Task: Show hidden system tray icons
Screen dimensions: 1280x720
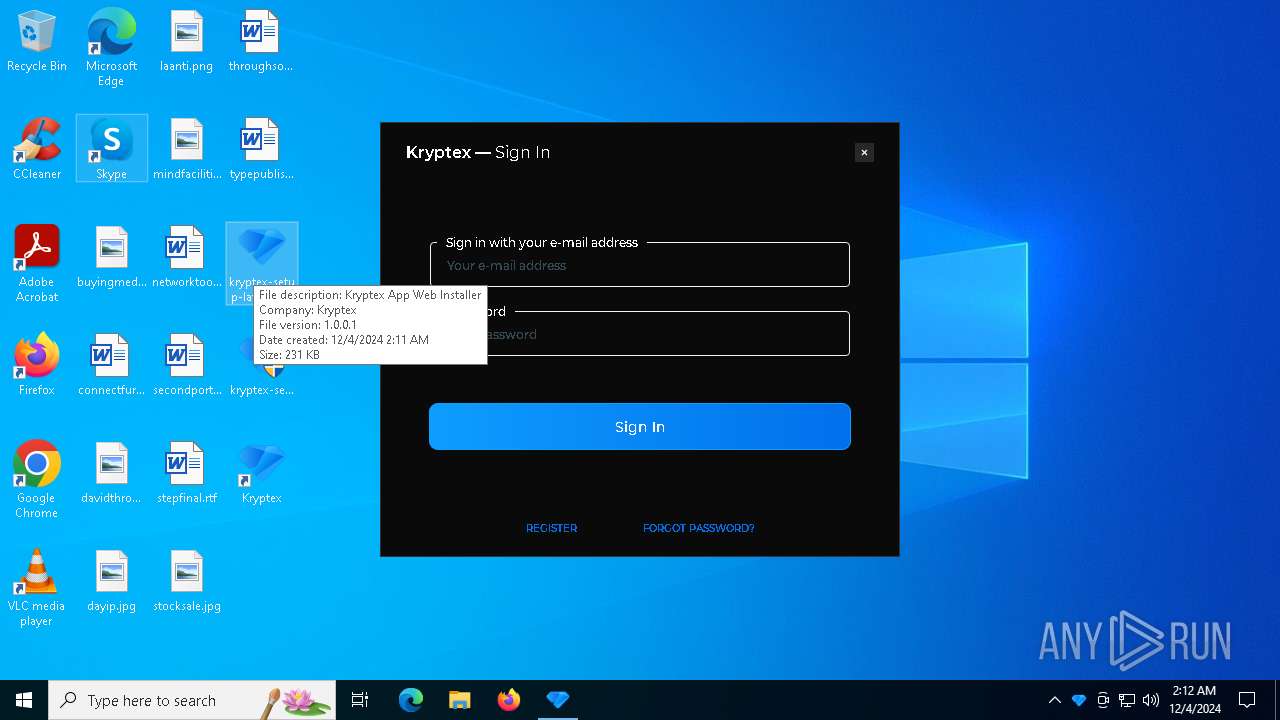Action: click(x=1054, y=700)
